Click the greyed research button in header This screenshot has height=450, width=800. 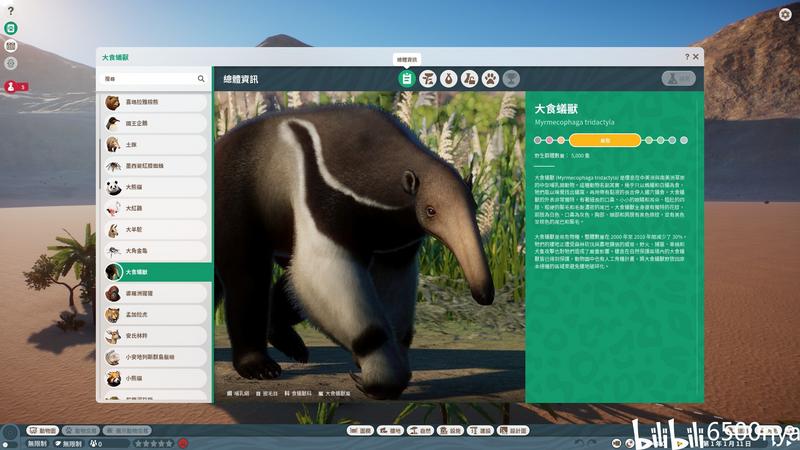pyautogui.click(x=679, y=79)
